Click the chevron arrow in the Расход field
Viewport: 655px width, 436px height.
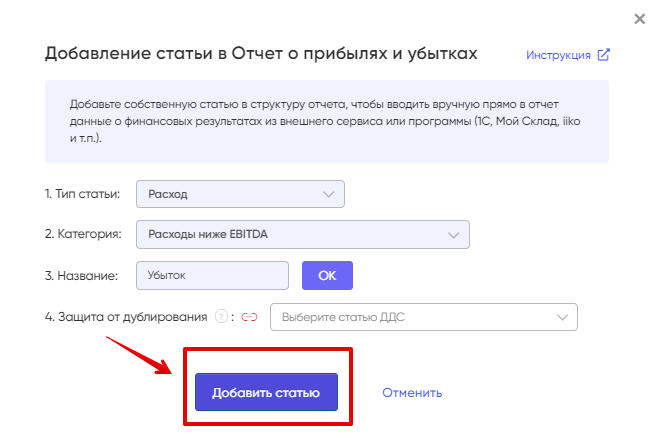coord(329,195)
